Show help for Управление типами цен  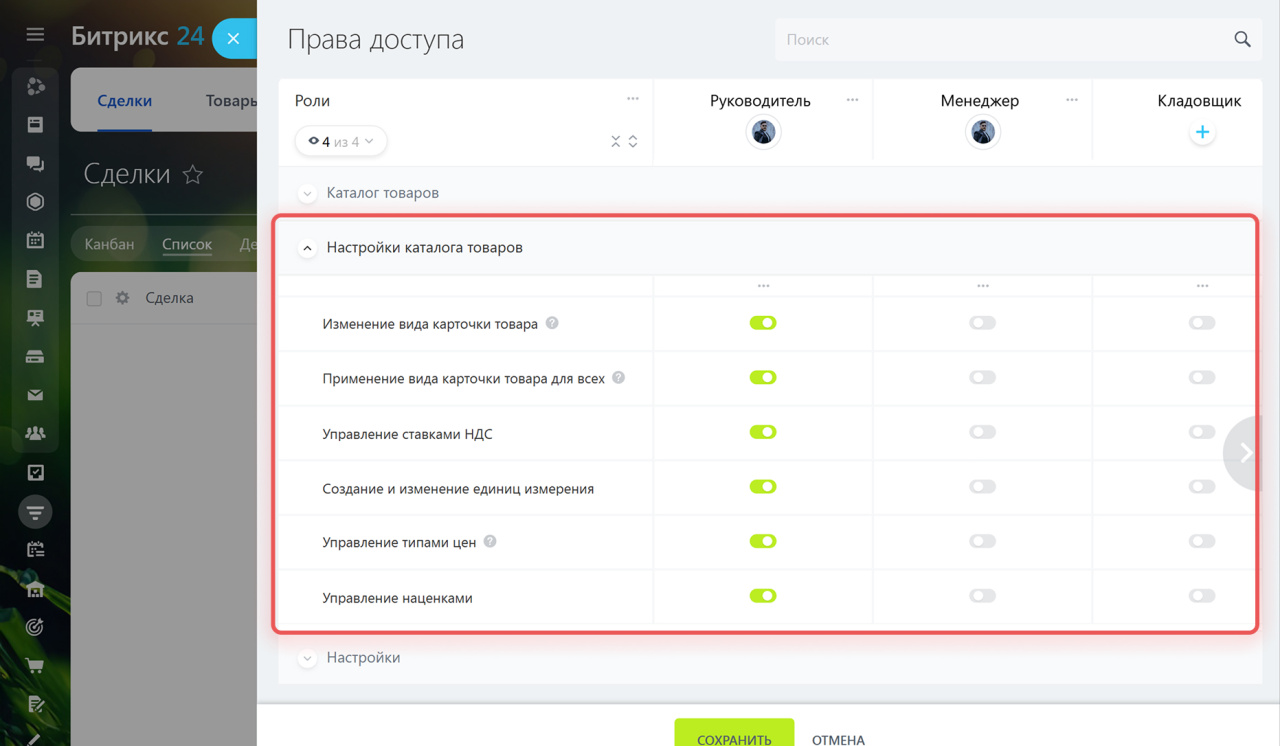490,541
